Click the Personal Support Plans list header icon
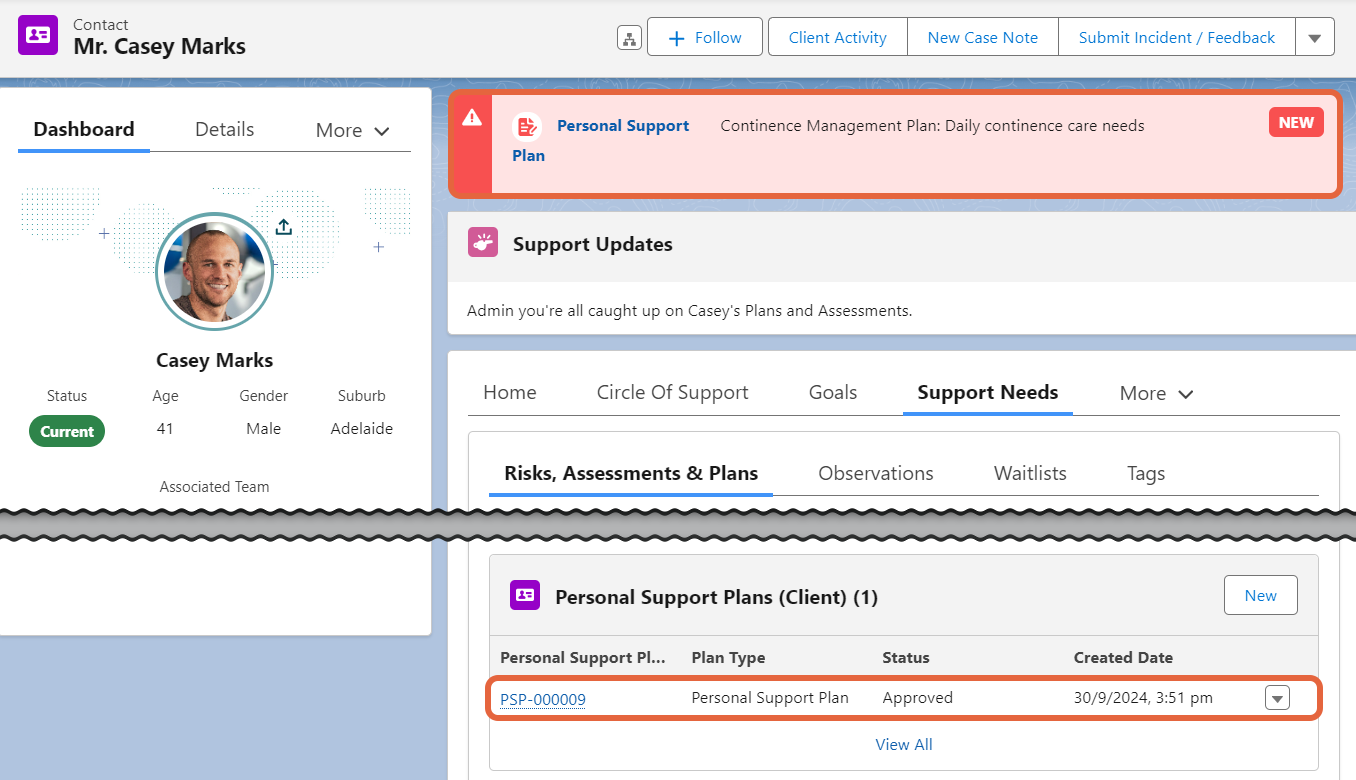Viewport: 1356px width, 780px height. click(x=524, y=594)
